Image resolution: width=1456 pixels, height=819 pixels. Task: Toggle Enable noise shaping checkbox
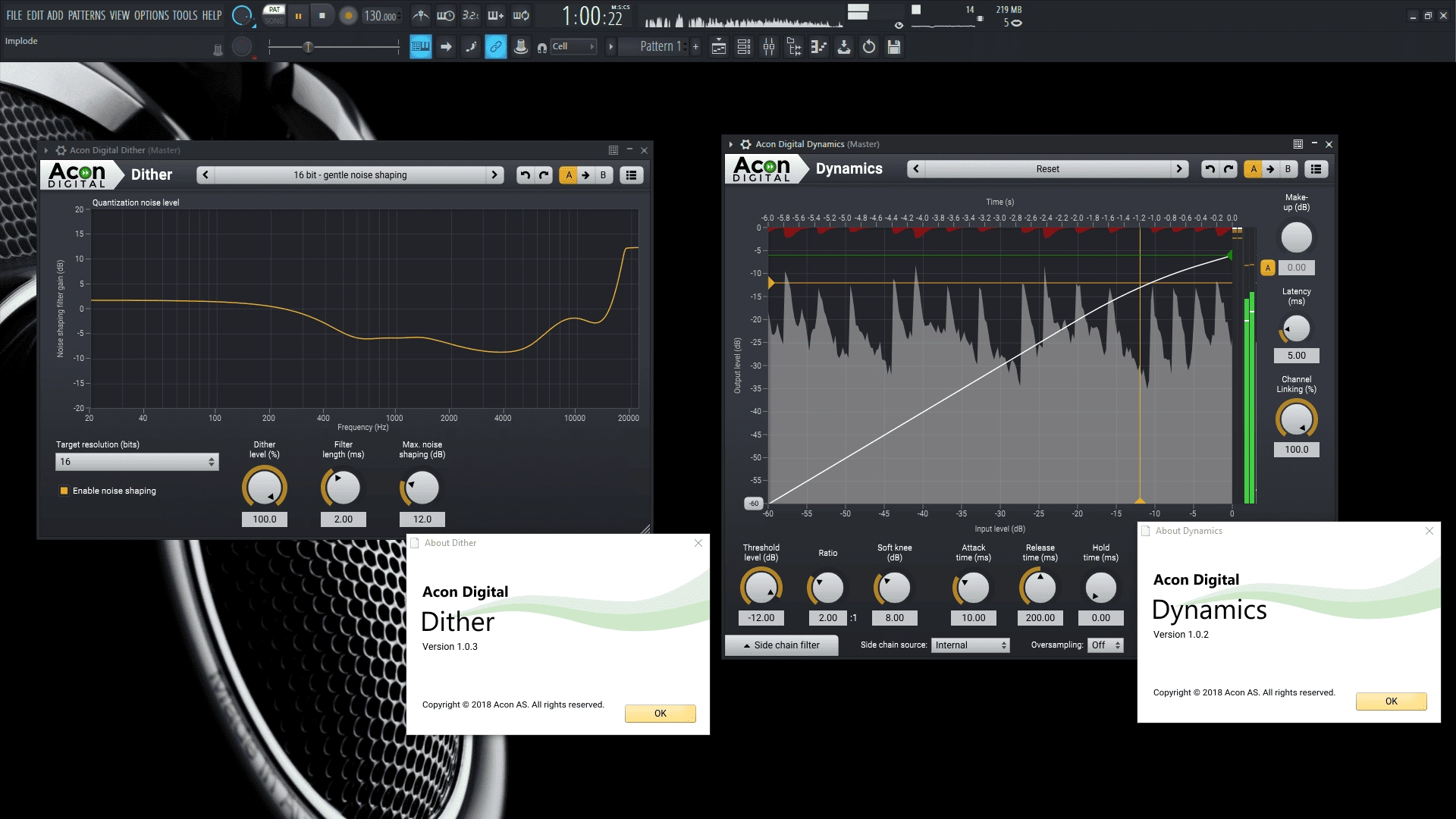coord(64,491)
